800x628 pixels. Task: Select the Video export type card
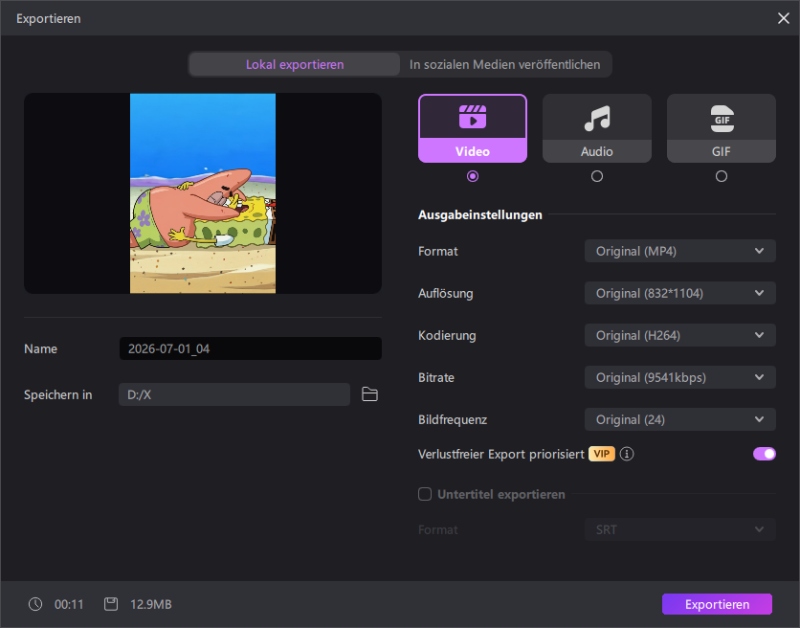[472, 129]
